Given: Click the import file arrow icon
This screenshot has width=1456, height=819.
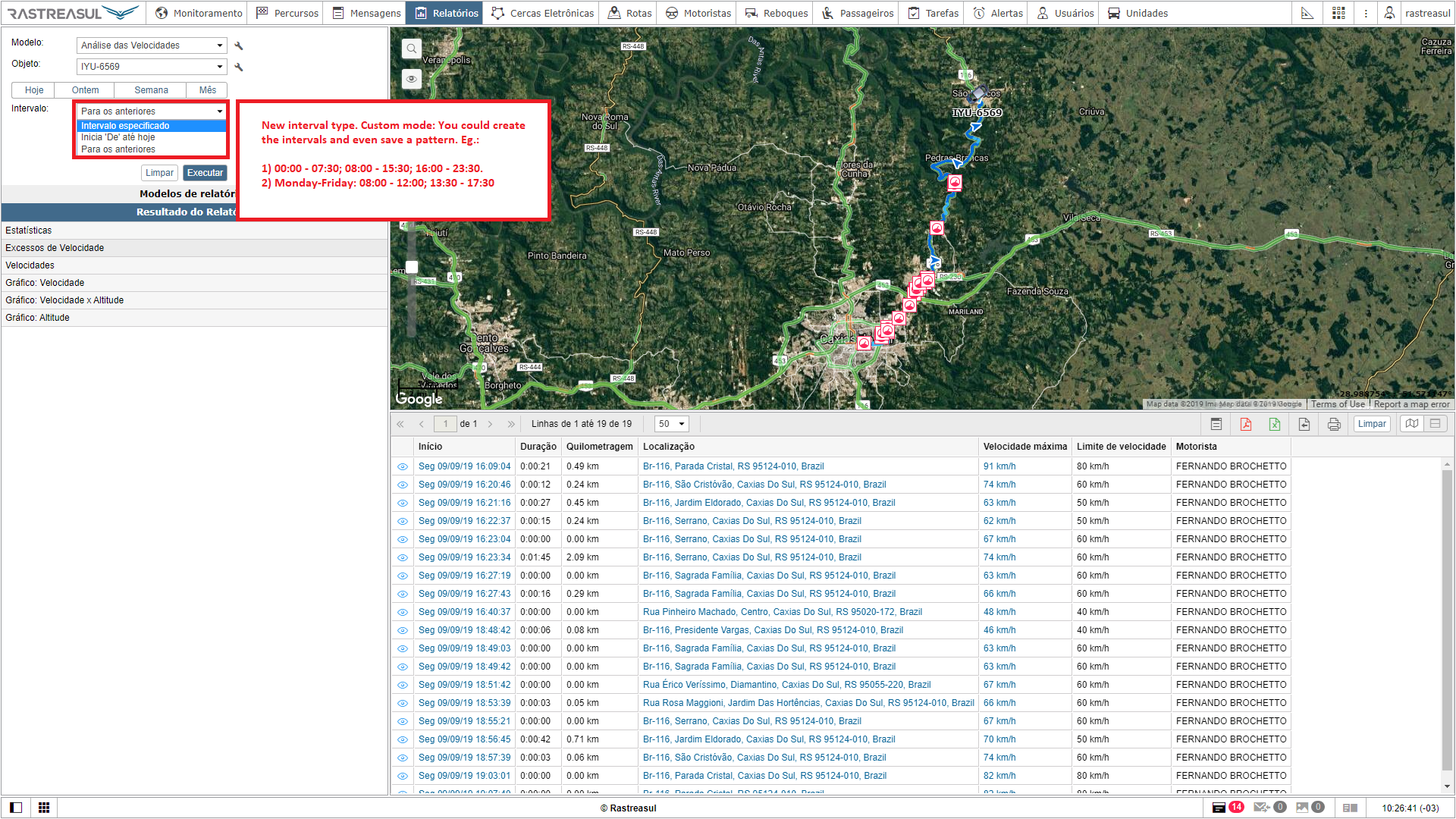Looking at the screenshot, I should (1304, 424).
